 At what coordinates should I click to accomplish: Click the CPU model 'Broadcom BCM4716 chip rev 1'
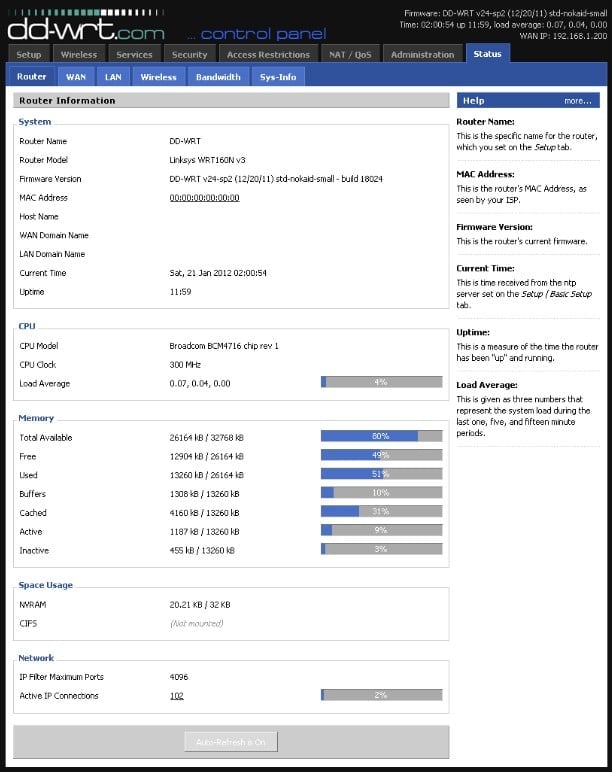[224, 346]
